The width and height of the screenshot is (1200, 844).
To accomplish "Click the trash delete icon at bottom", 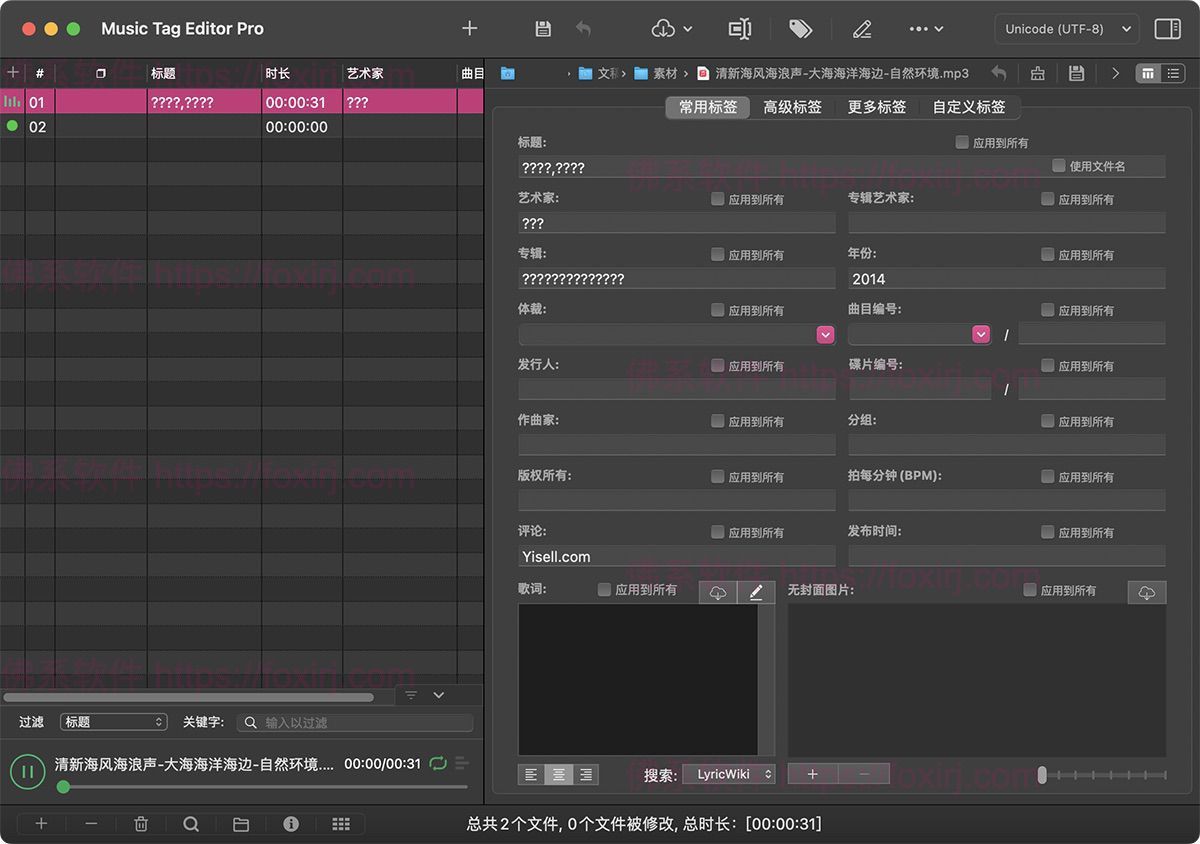I will coord(141,824).
